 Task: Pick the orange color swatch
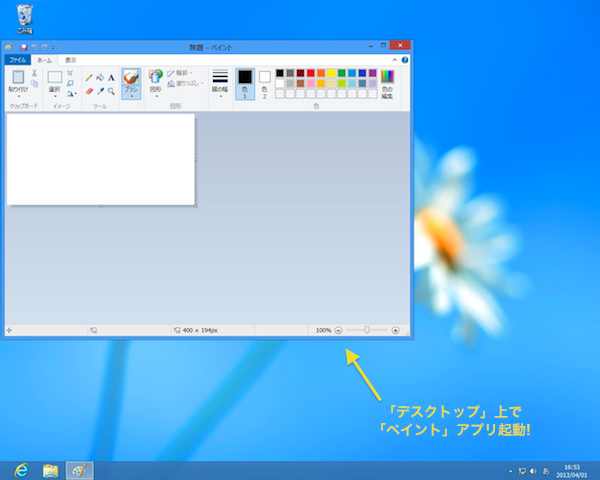(321, 73)
